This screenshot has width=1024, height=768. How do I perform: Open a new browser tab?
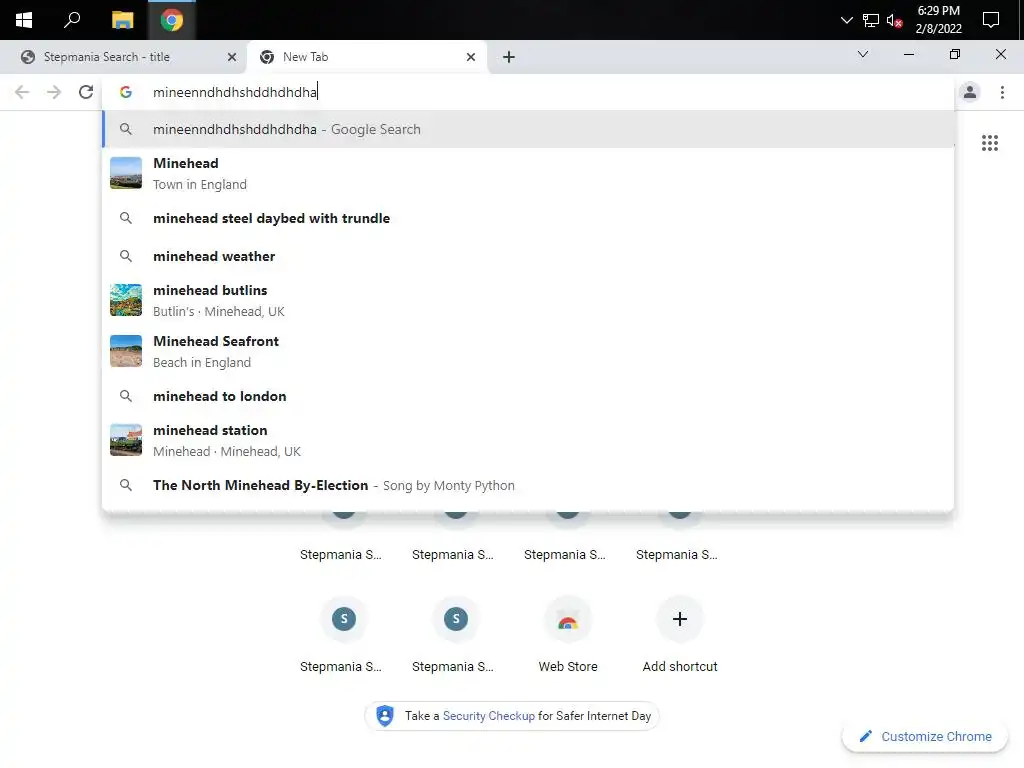509,57
